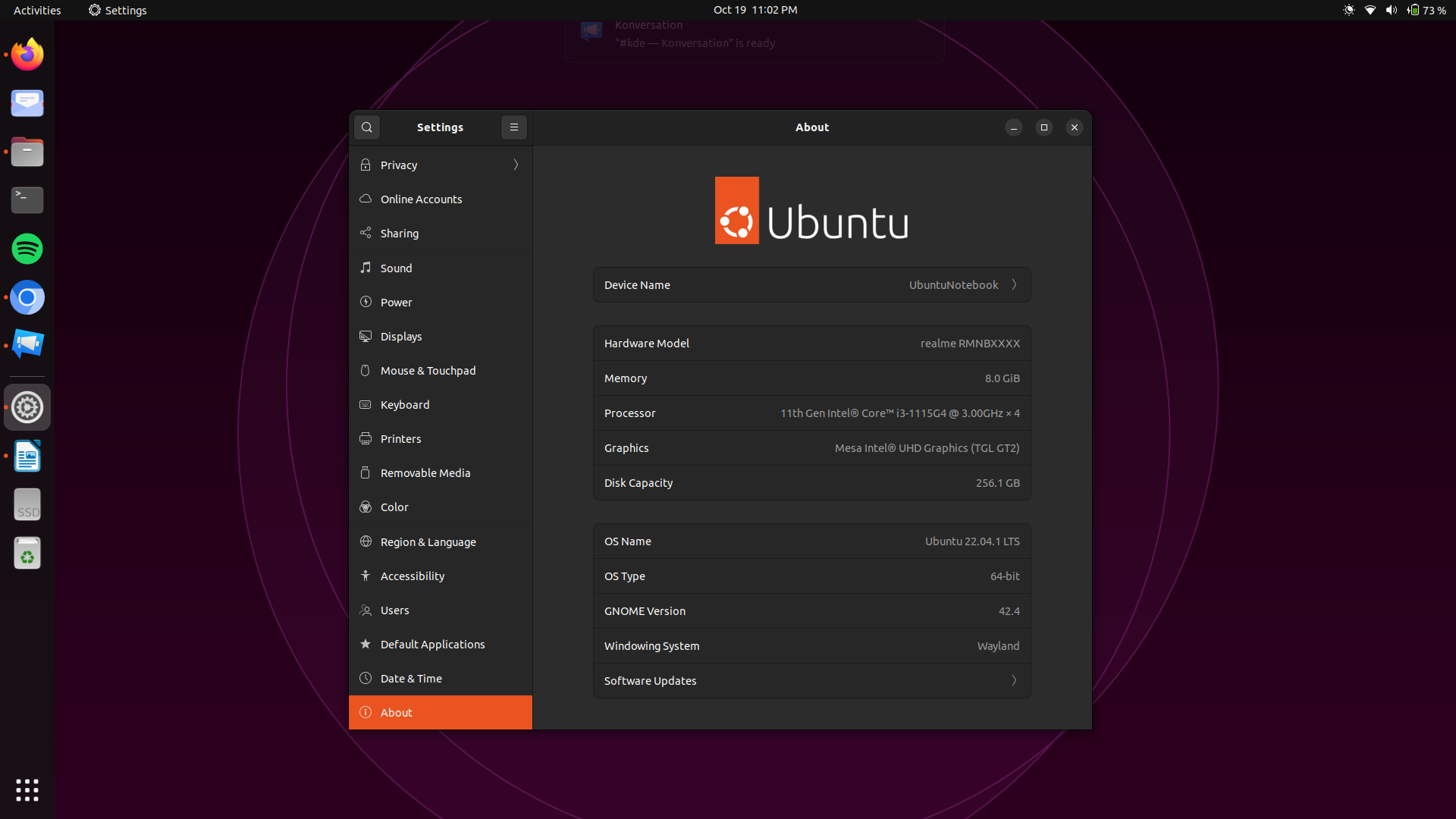The image size is (1456, 819).
Task: Expand the Privacy settings submenu
Action: (516, 165)
